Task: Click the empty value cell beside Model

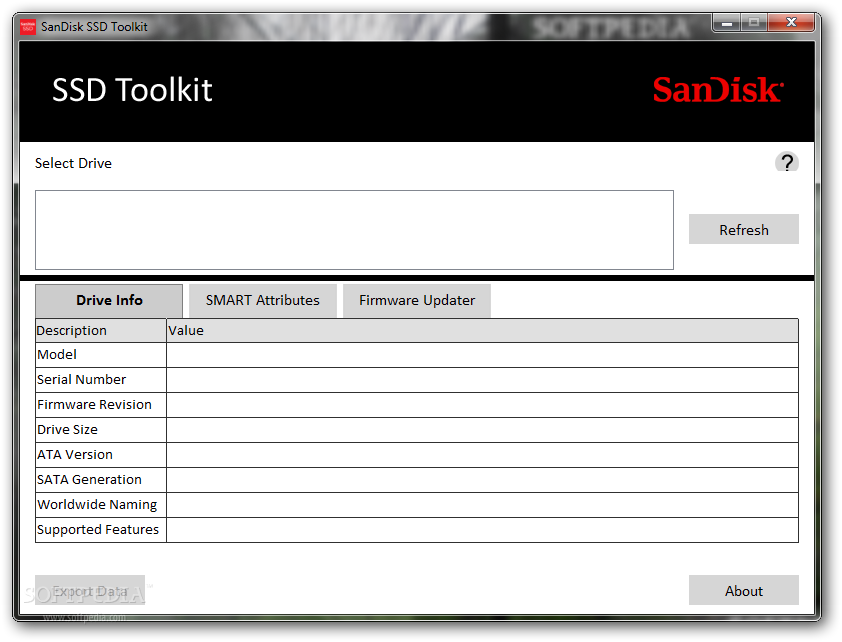Action: pyautogui.click(x=482, y=355)
